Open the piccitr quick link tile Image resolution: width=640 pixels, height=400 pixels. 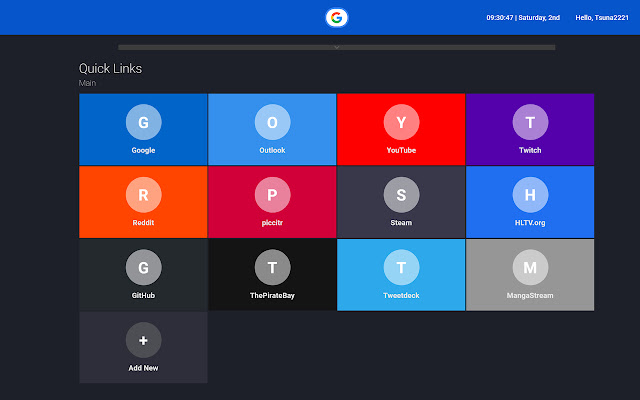click(x=272, y=202)
